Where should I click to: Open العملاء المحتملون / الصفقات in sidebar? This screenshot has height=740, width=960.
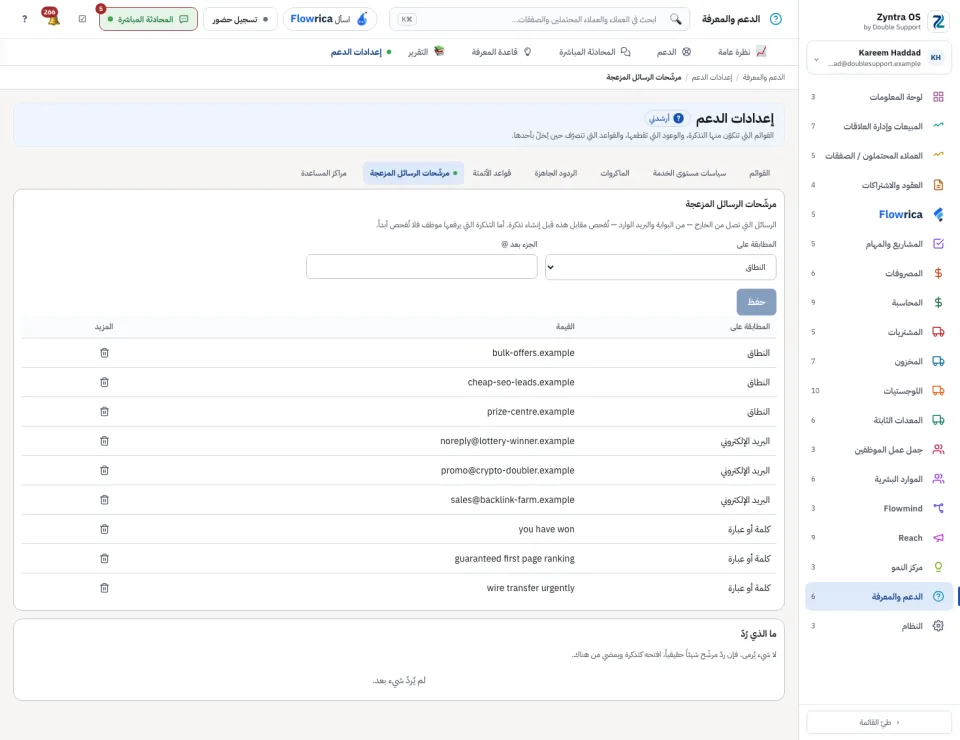(879, 155)
